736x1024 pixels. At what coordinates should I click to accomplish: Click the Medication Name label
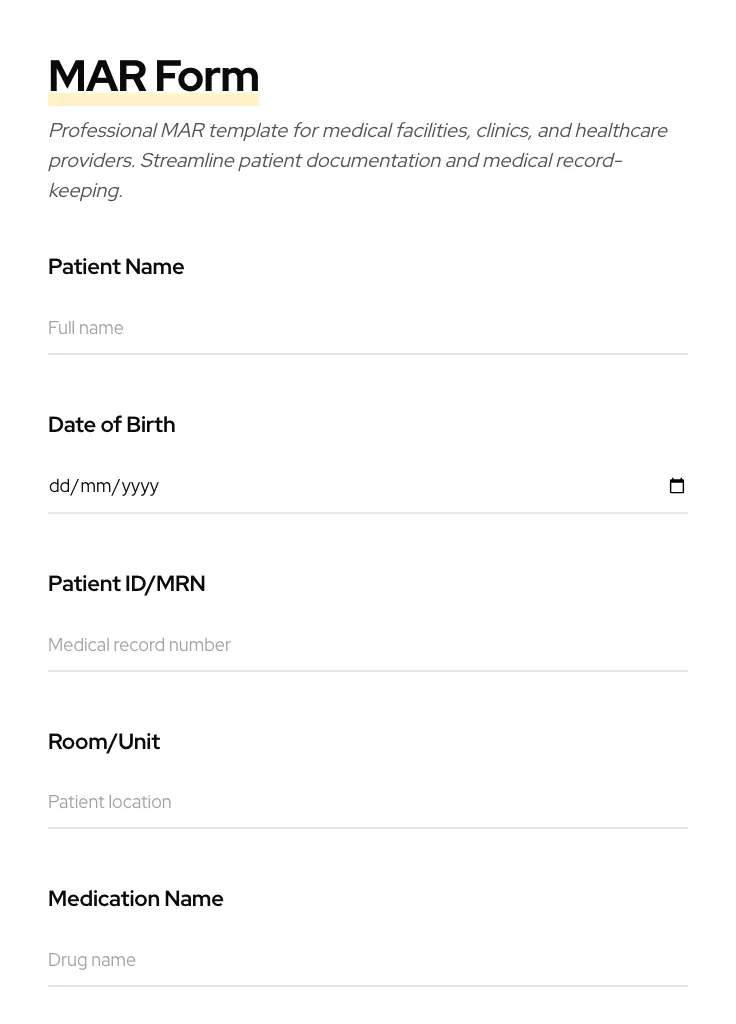[136, 899]
